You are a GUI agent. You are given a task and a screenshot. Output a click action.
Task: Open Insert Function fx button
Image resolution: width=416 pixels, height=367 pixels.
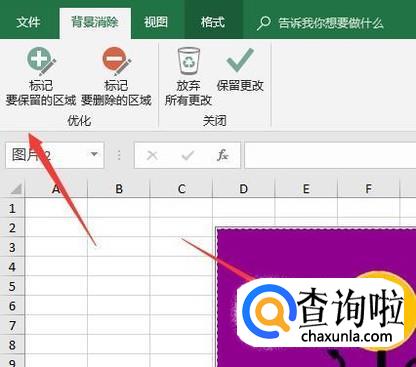222,155
